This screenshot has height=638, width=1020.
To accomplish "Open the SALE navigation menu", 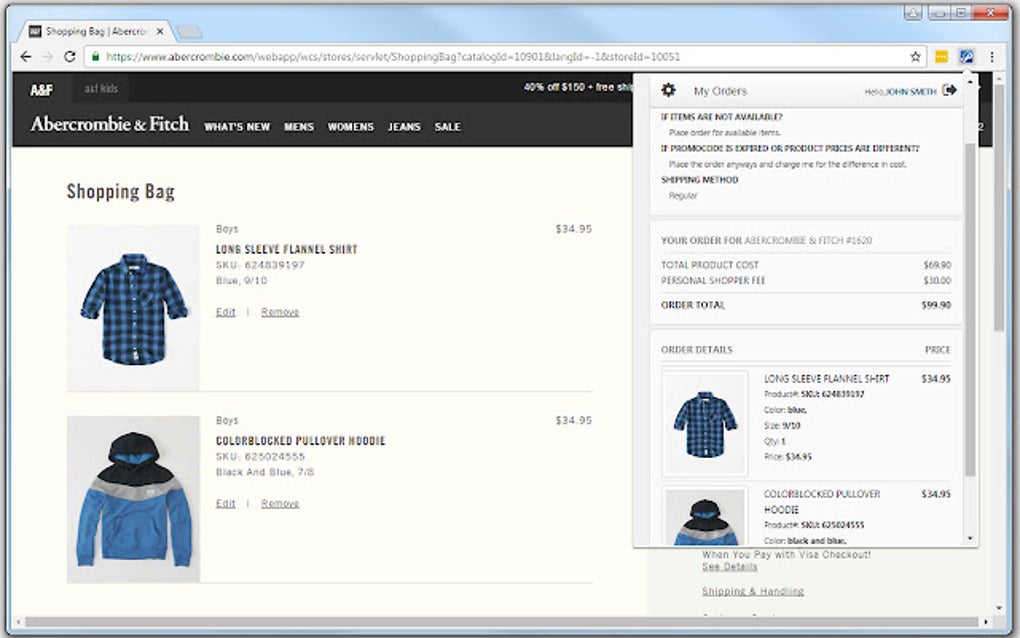I will tap(447, 127).
